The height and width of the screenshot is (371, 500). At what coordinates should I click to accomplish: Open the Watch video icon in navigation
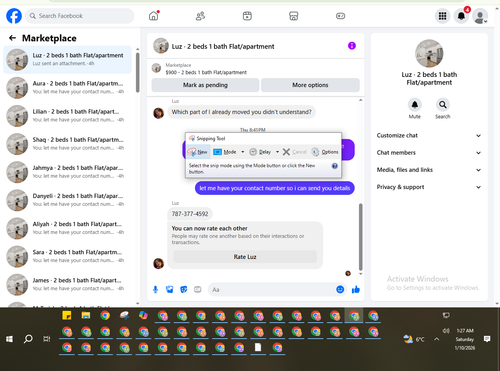[247, 16]
